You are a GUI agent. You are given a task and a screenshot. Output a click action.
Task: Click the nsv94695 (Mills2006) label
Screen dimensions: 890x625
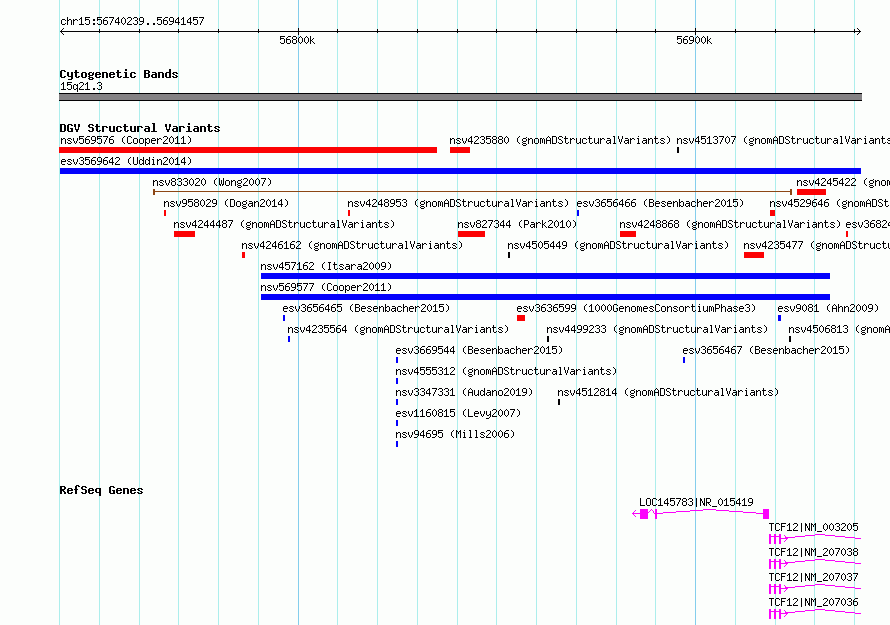click(x=455, y=434)
